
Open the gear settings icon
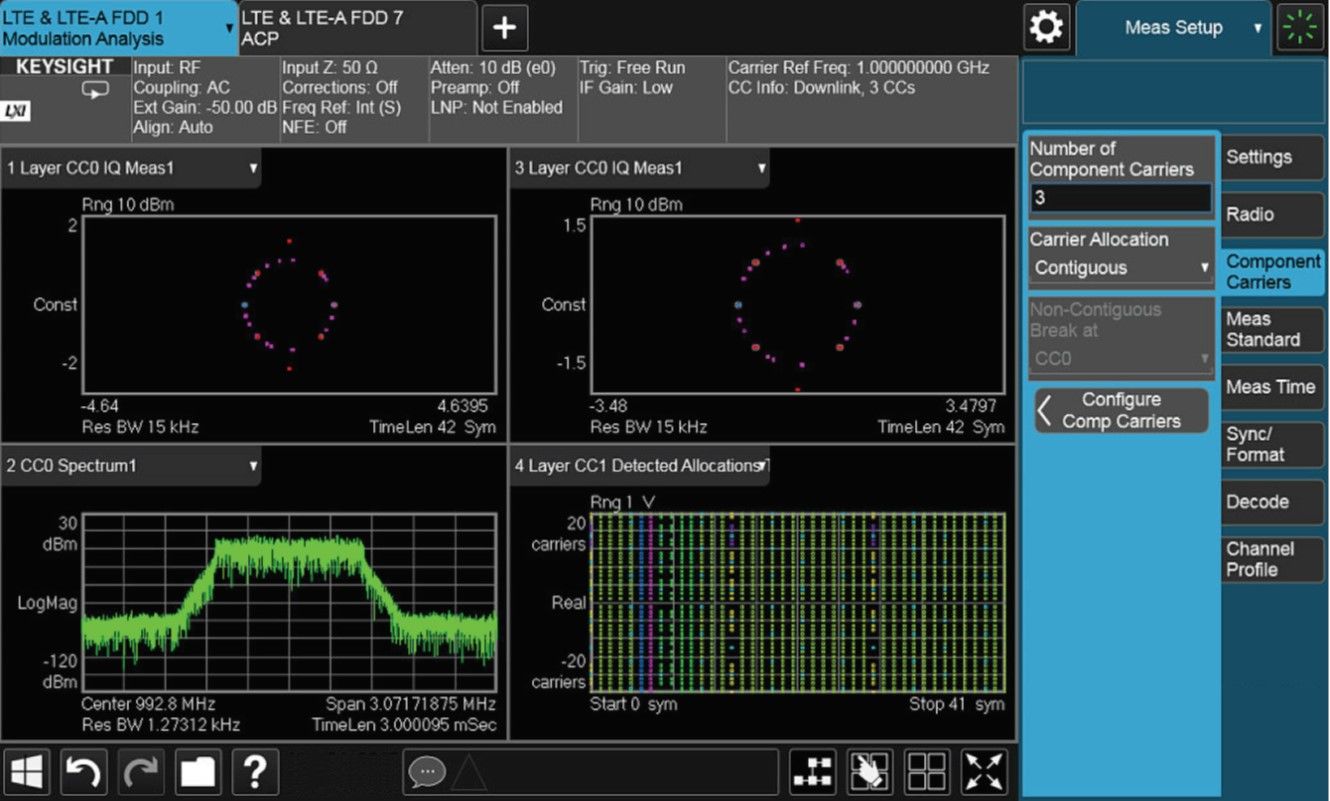tap(1047, 28)
